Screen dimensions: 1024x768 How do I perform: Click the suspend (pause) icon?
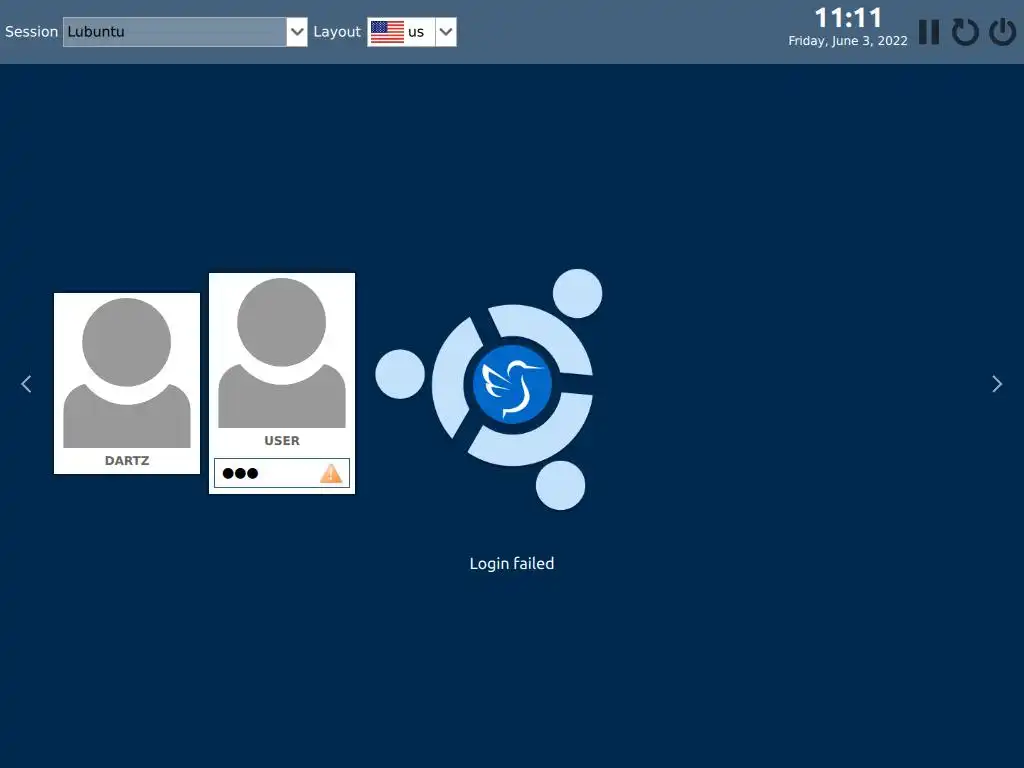929,31
